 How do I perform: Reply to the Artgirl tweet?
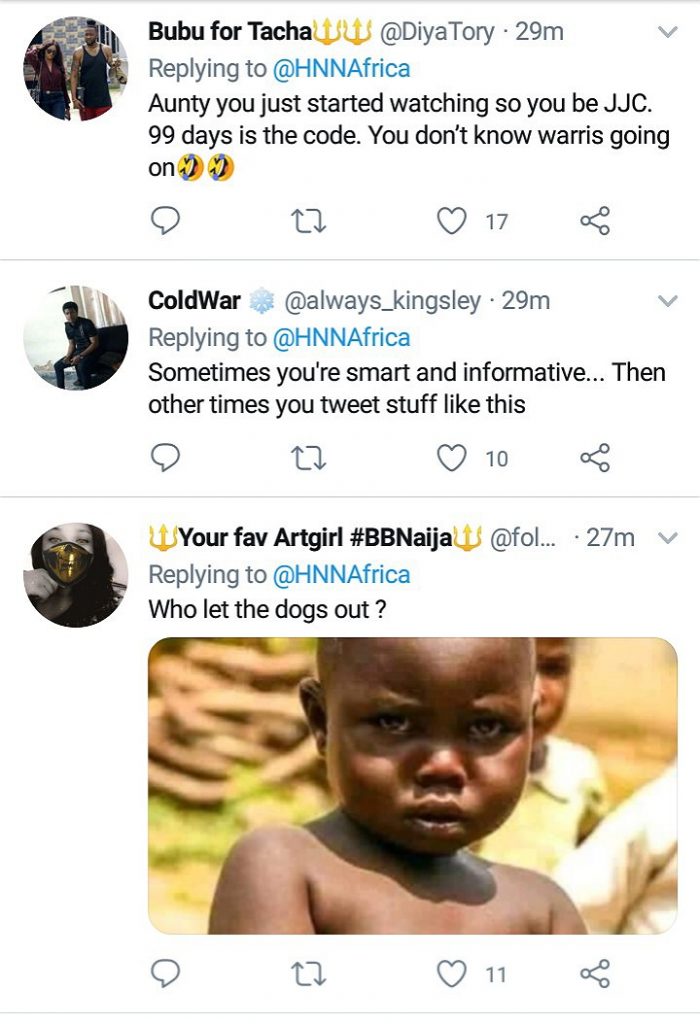point(164,972)
